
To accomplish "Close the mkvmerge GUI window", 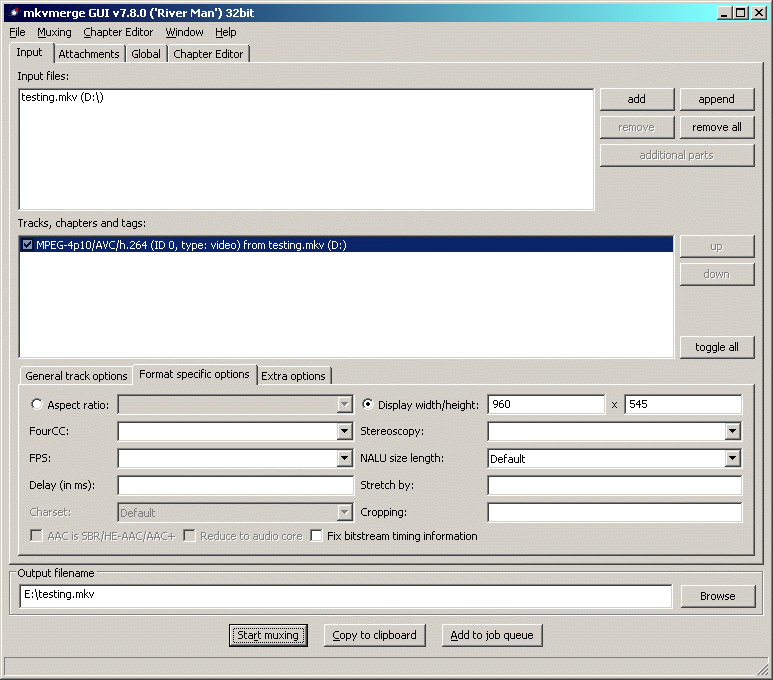I will (758, 13).
